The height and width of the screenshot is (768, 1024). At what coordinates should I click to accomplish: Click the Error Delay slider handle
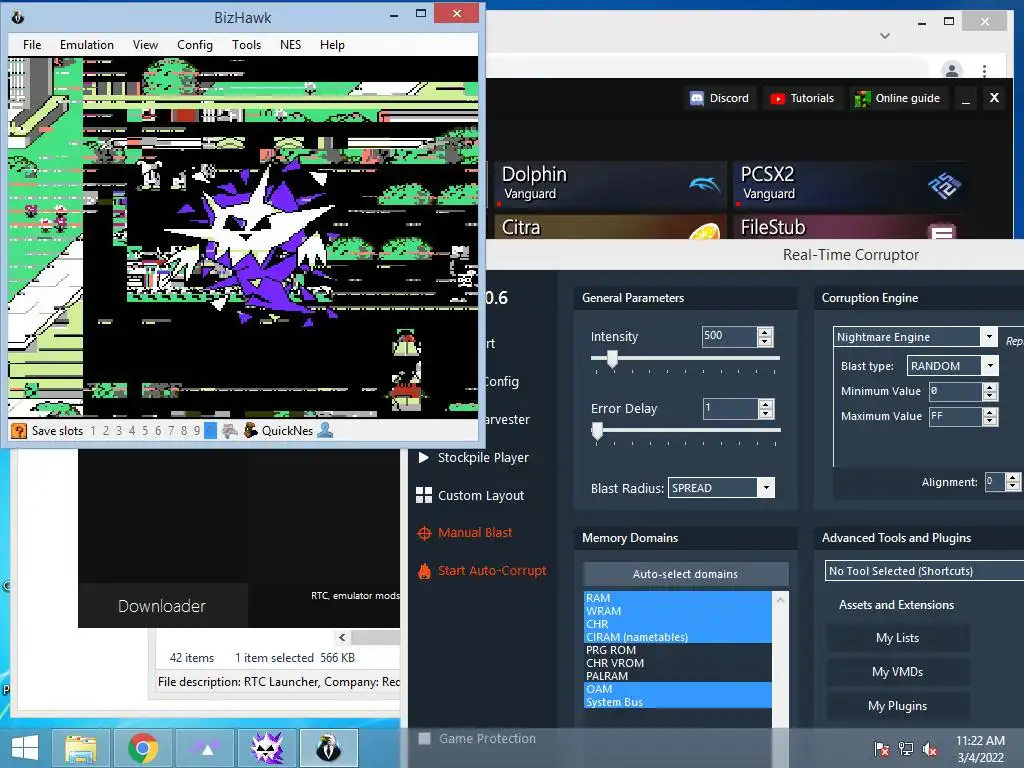coord(597,431)
